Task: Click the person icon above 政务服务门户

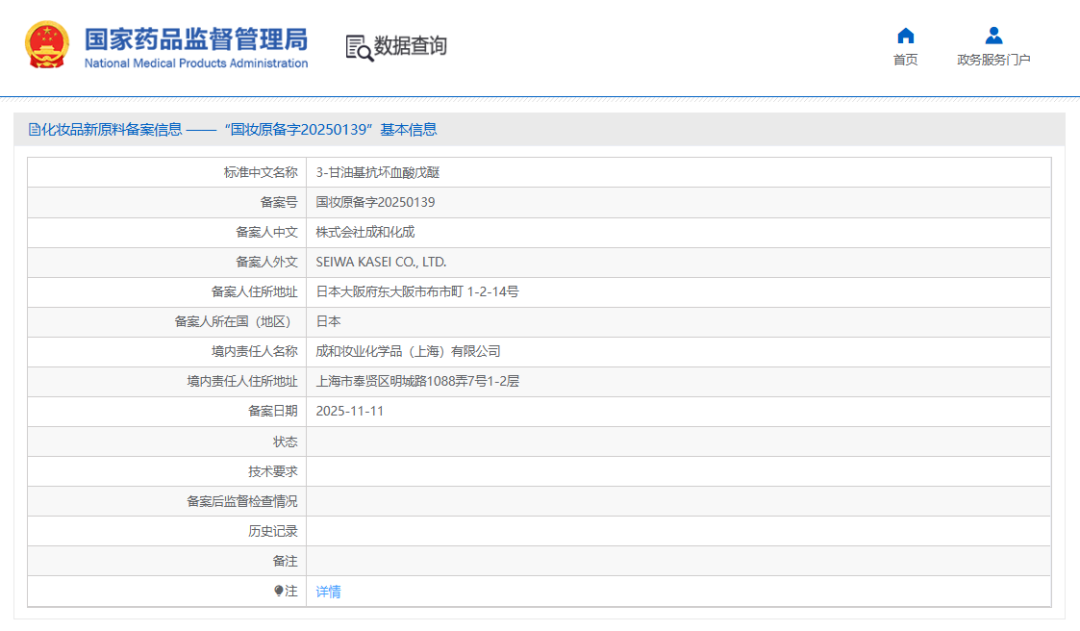Action: (x=993, y=35)
